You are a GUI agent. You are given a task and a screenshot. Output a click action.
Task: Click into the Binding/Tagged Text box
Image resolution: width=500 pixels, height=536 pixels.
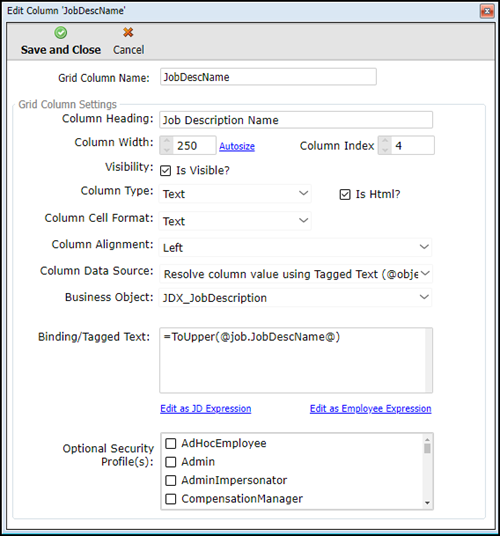pyautogui.click(x=296, y=360)
